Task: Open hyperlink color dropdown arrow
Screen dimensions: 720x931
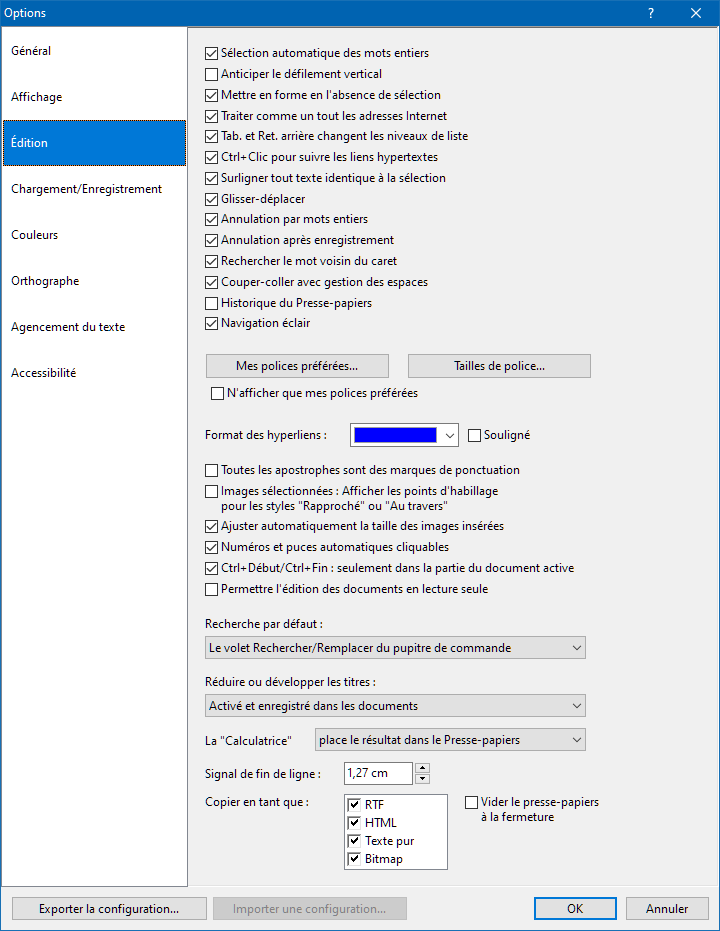Action: click(x=450, y=435)
